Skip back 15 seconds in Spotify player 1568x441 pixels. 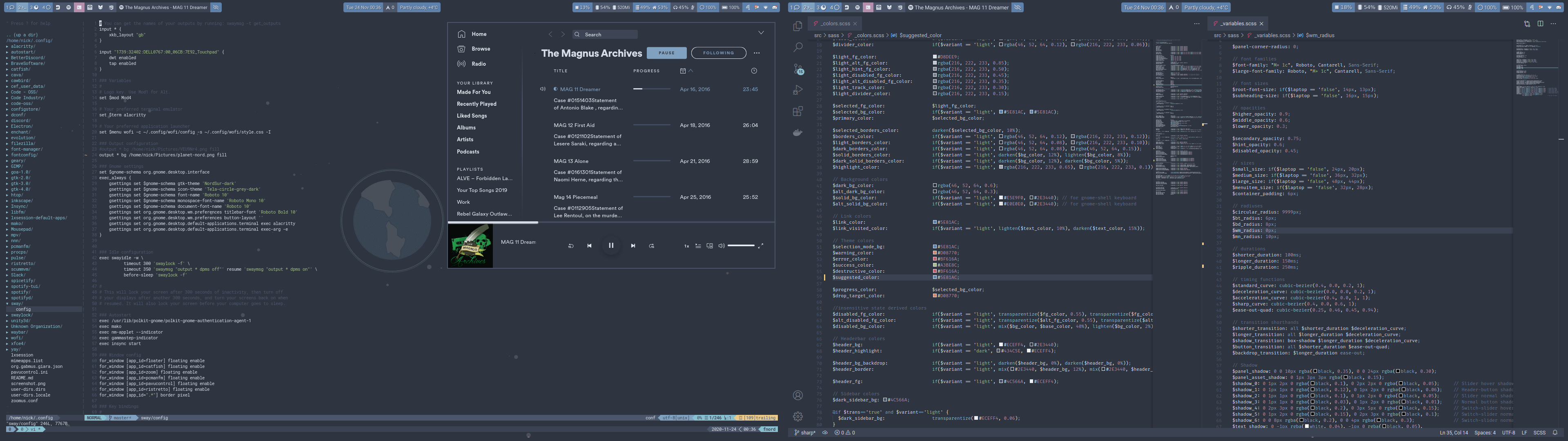click(x=571, y=246)
